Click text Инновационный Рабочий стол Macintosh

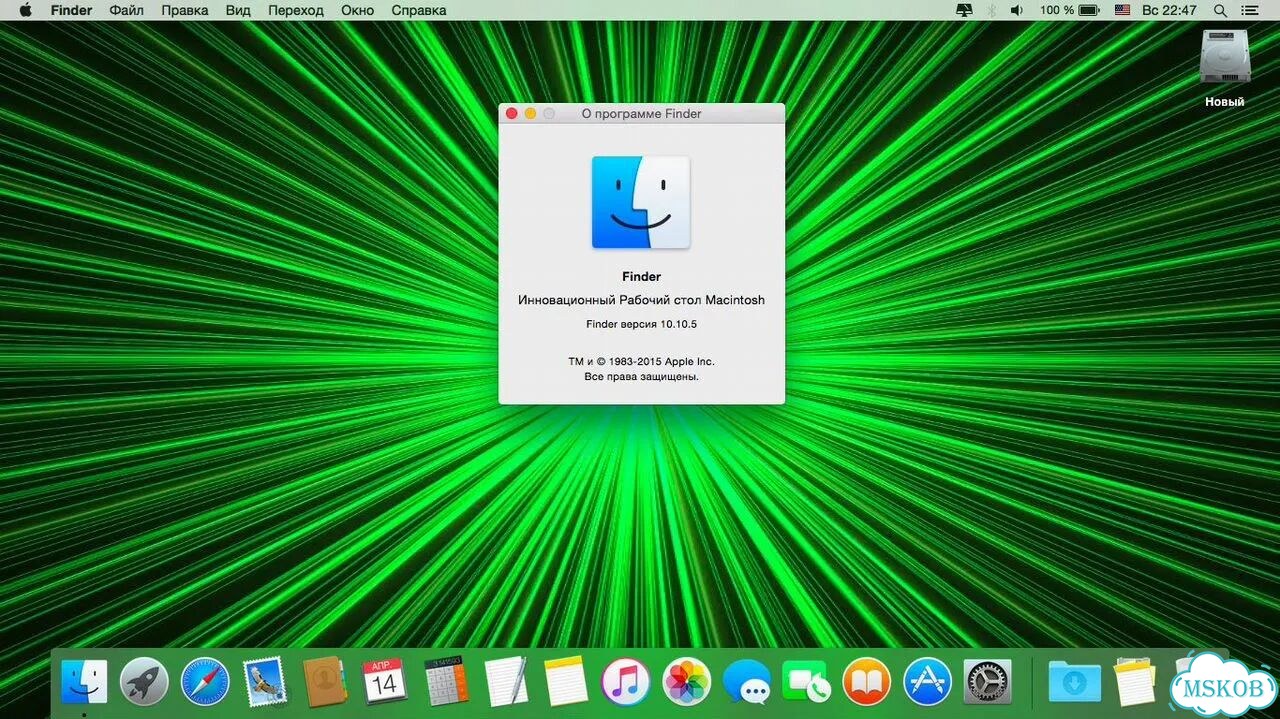click(641, 300)
